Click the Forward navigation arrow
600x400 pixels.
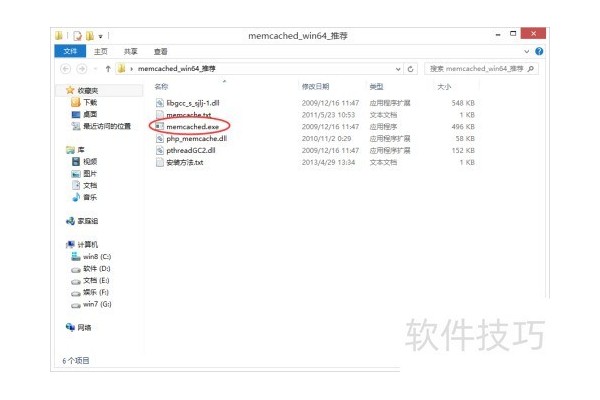(82, 69)
